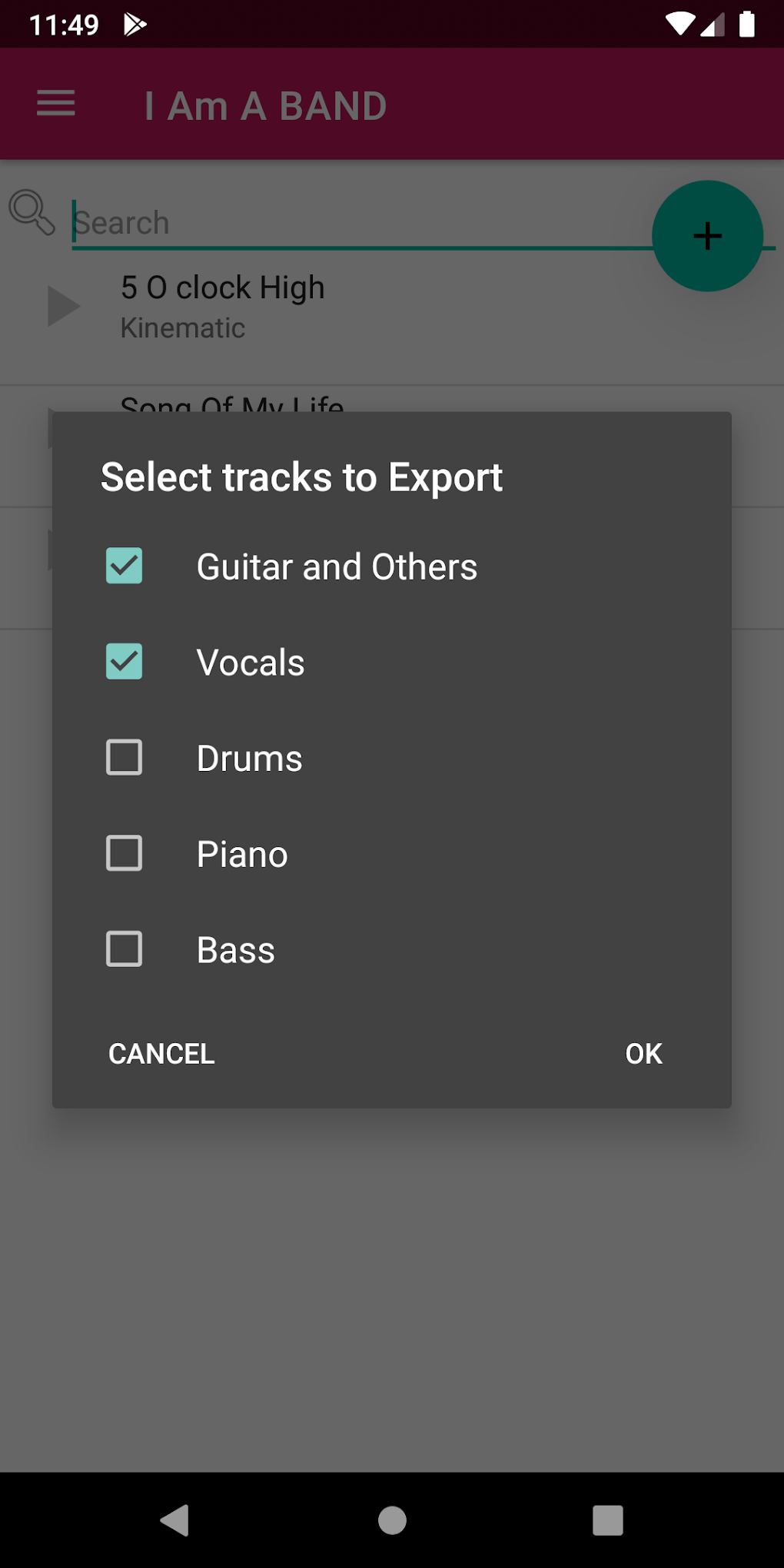Play the 5 O clock High song
784x1568 pixels.
point(63,306)
